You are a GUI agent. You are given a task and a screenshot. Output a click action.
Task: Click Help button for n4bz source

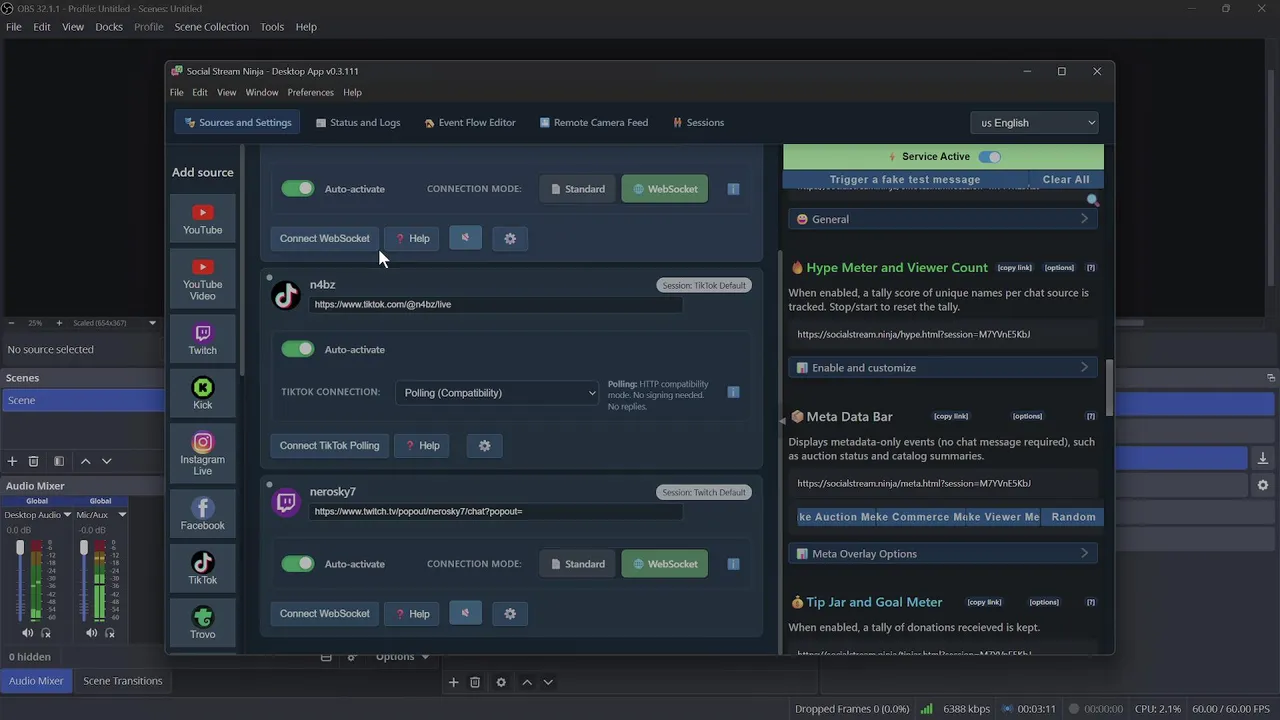pos(421,446)
